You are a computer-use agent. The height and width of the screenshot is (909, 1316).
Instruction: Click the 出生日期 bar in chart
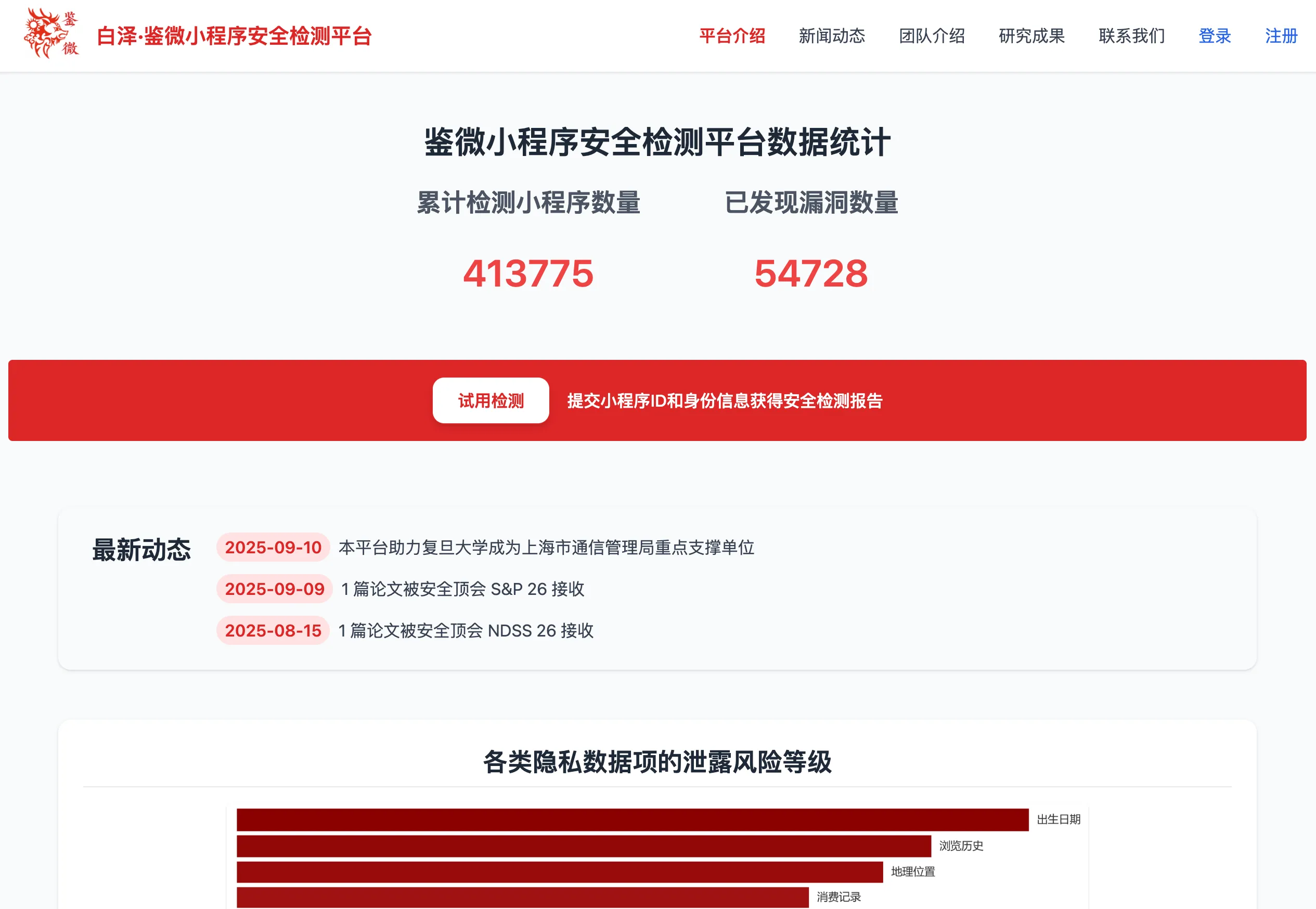click(633, 820)
